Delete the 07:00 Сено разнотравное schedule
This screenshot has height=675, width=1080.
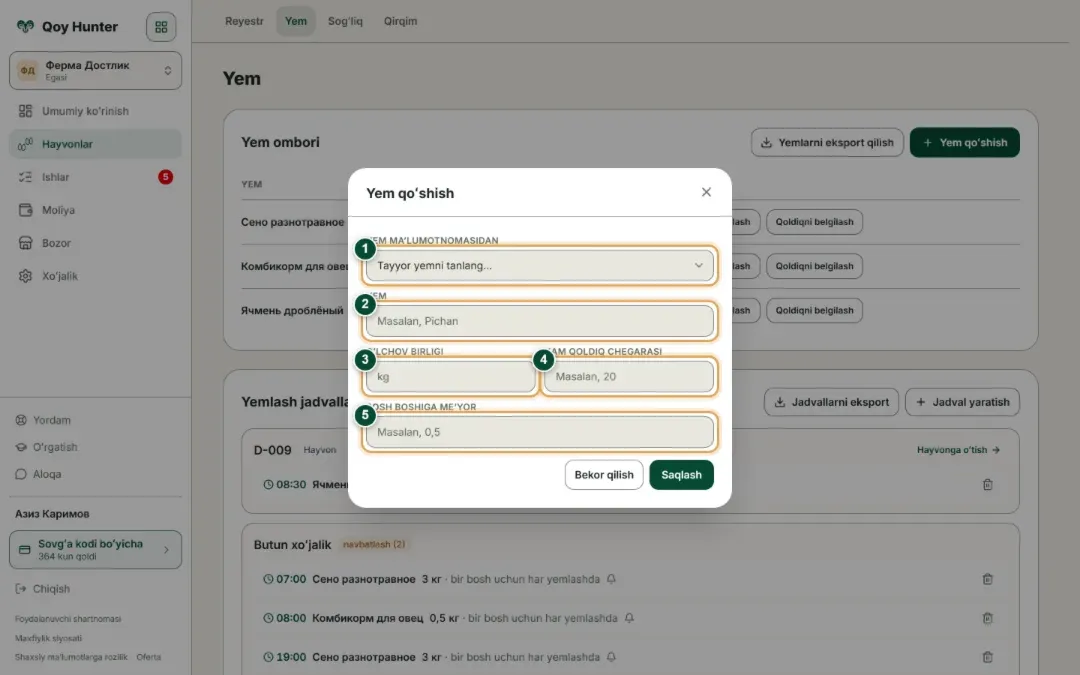(x=988, y=579)
